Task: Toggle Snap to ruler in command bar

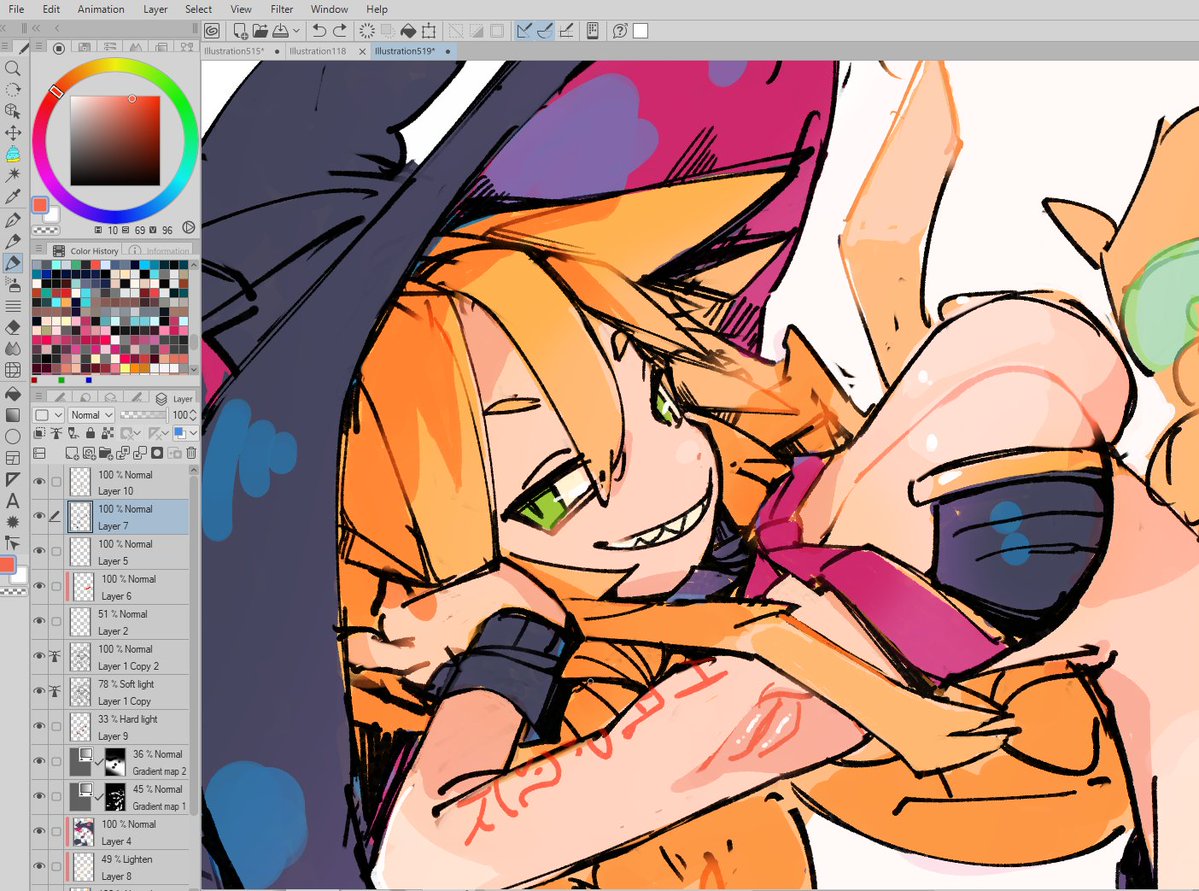Action: click(x=525, y=31)
